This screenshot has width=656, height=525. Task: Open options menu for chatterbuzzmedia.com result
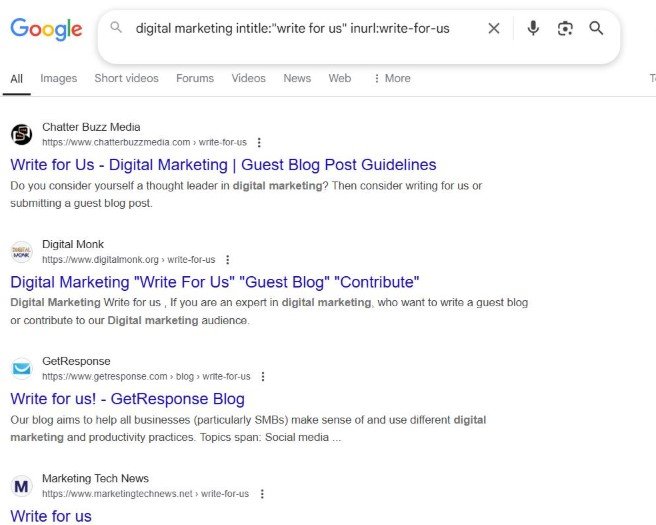click(x=259, y=143)
